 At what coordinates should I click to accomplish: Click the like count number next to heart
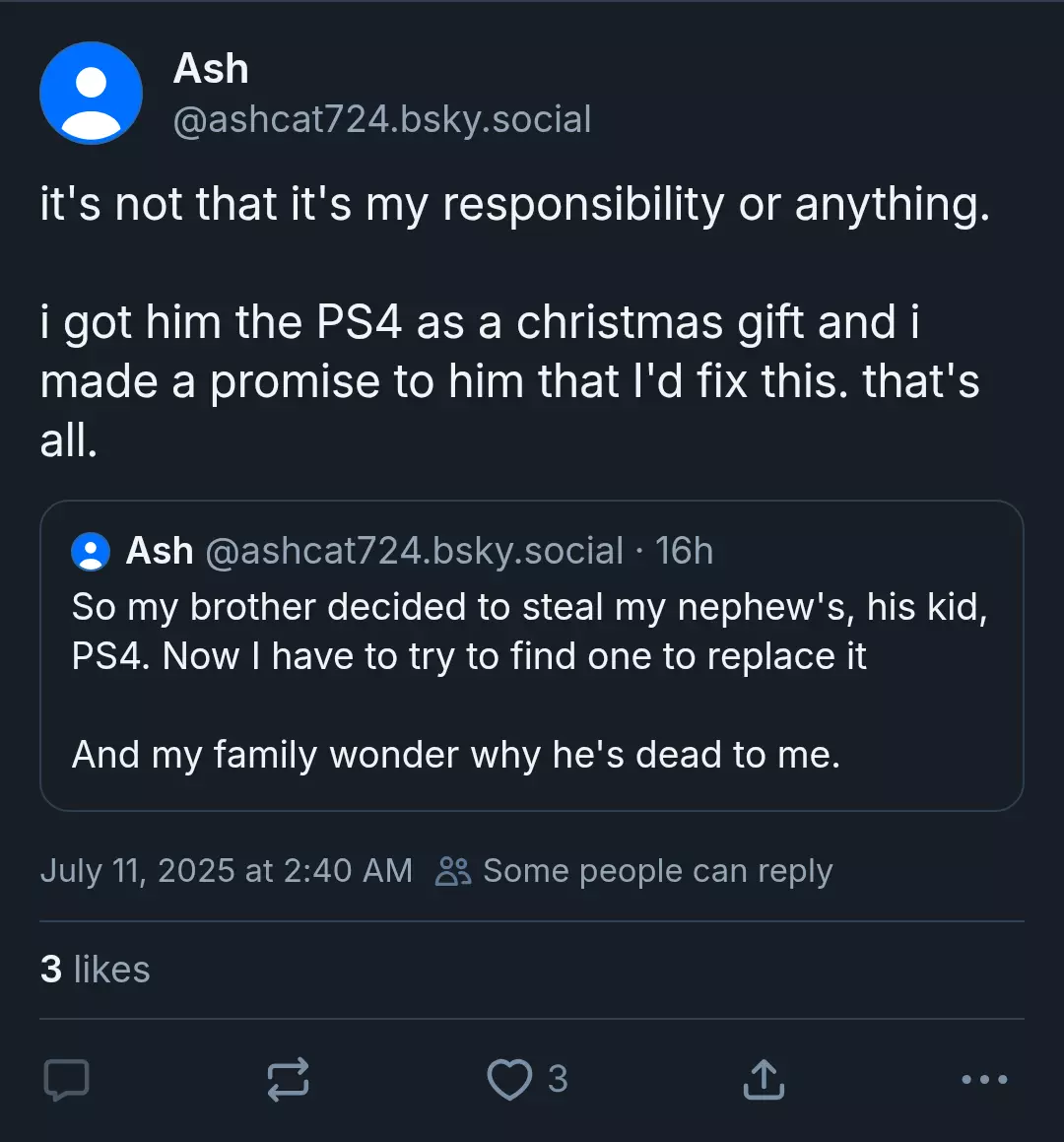558,1079
